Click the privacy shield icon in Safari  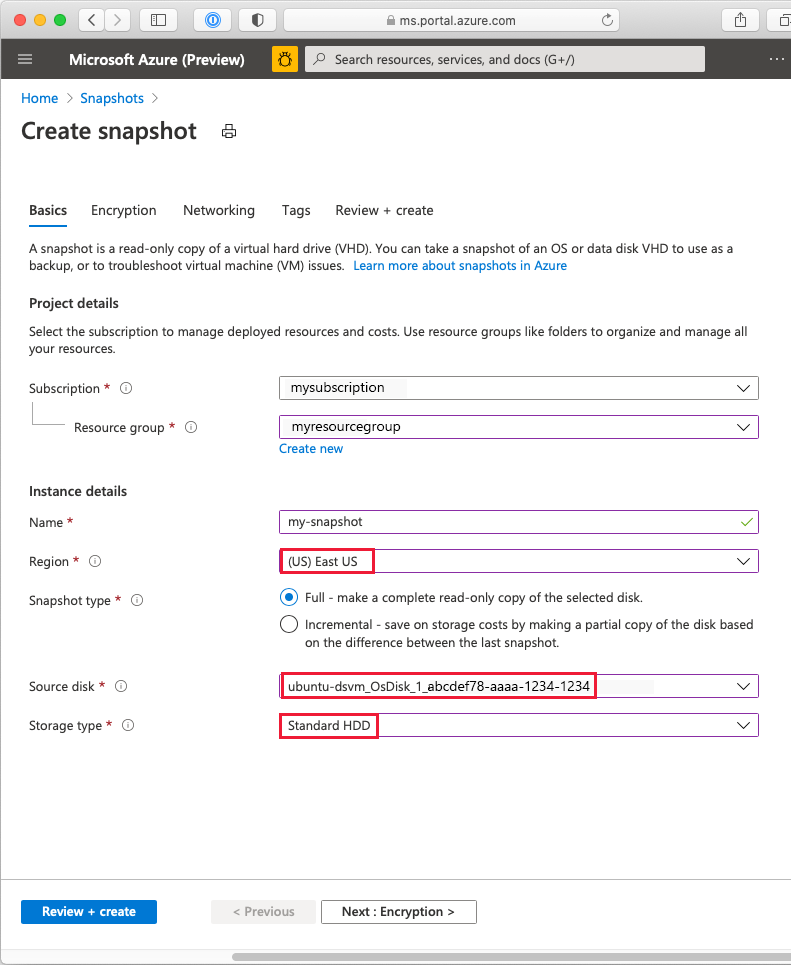pyautogui.click(x=258, y=20)
